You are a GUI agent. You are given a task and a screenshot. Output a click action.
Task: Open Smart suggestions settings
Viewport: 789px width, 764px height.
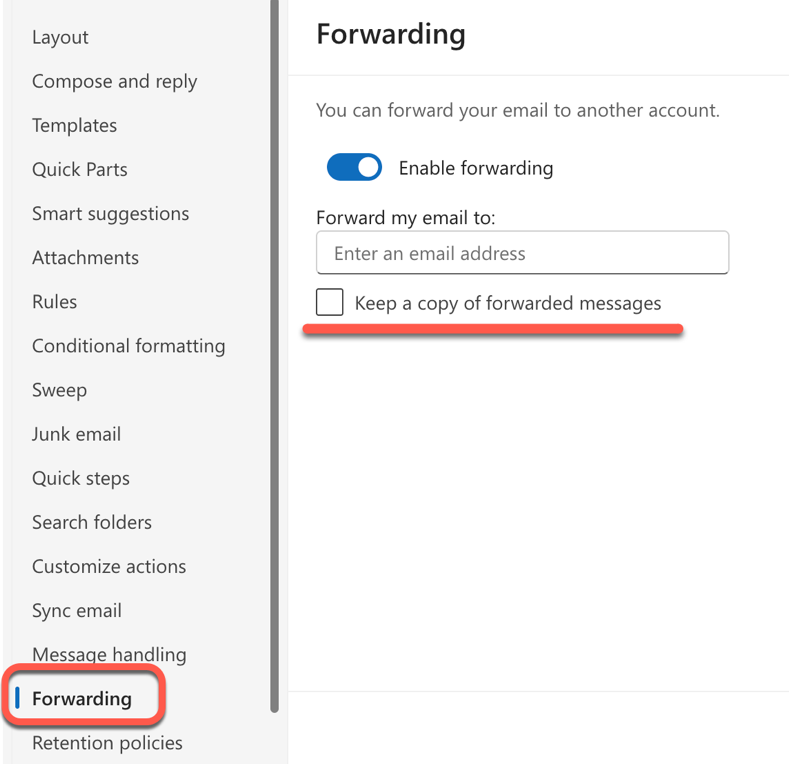[110, 213]
